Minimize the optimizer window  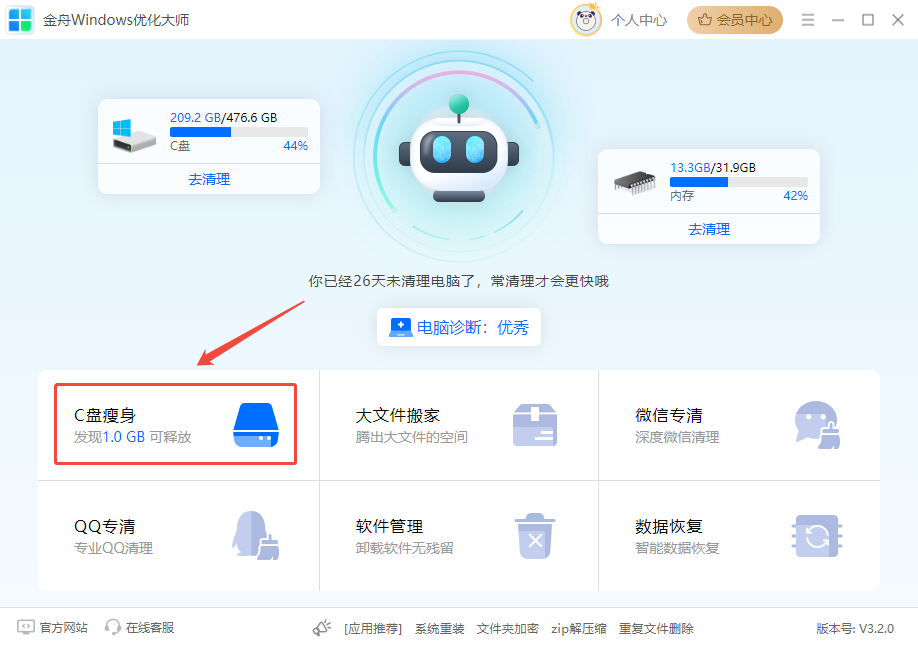click(x=838, y=20)
